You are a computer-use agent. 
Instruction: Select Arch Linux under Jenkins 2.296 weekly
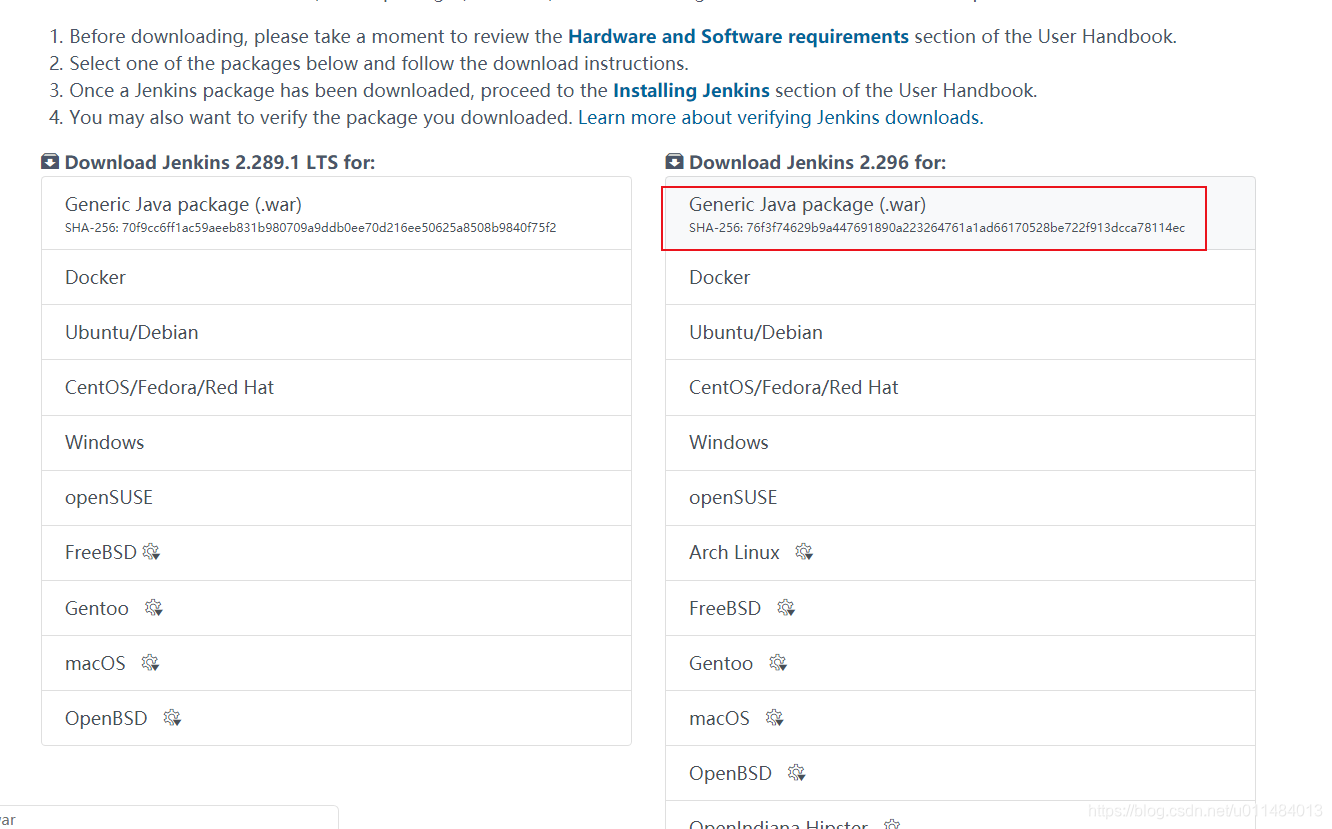pyautogui.click(x=960, y=553)
